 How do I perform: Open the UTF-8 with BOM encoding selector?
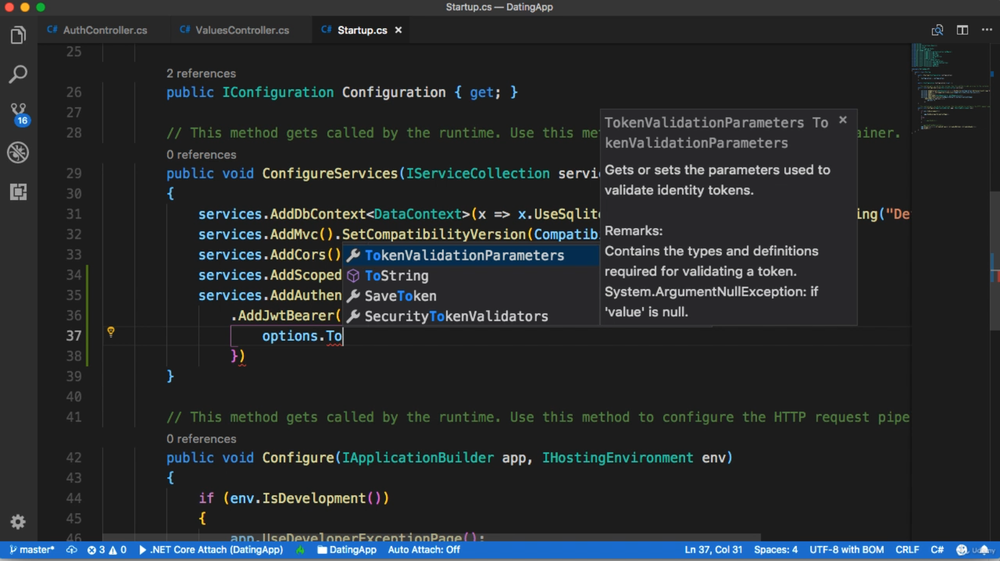click(846, 550)
